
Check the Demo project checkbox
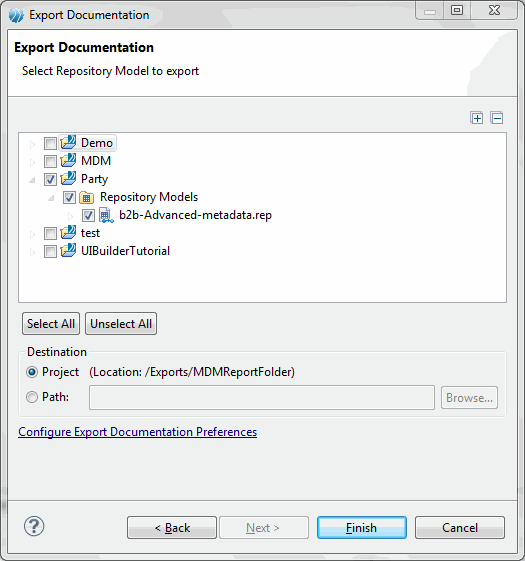tap(50, 143)
